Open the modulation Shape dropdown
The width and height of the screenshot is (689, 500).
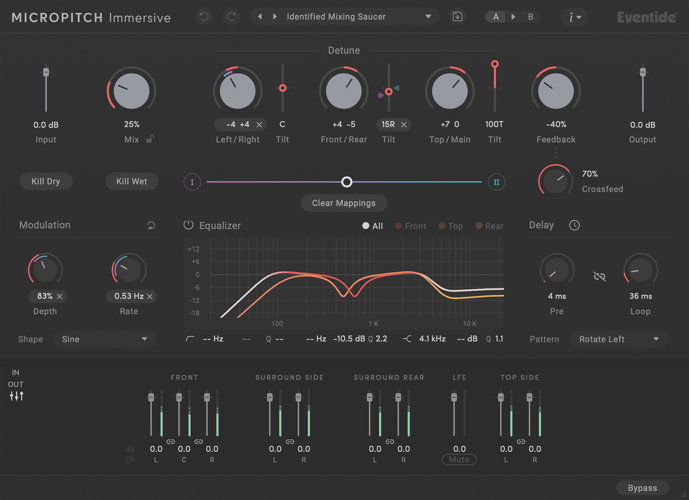coord(105,339)
